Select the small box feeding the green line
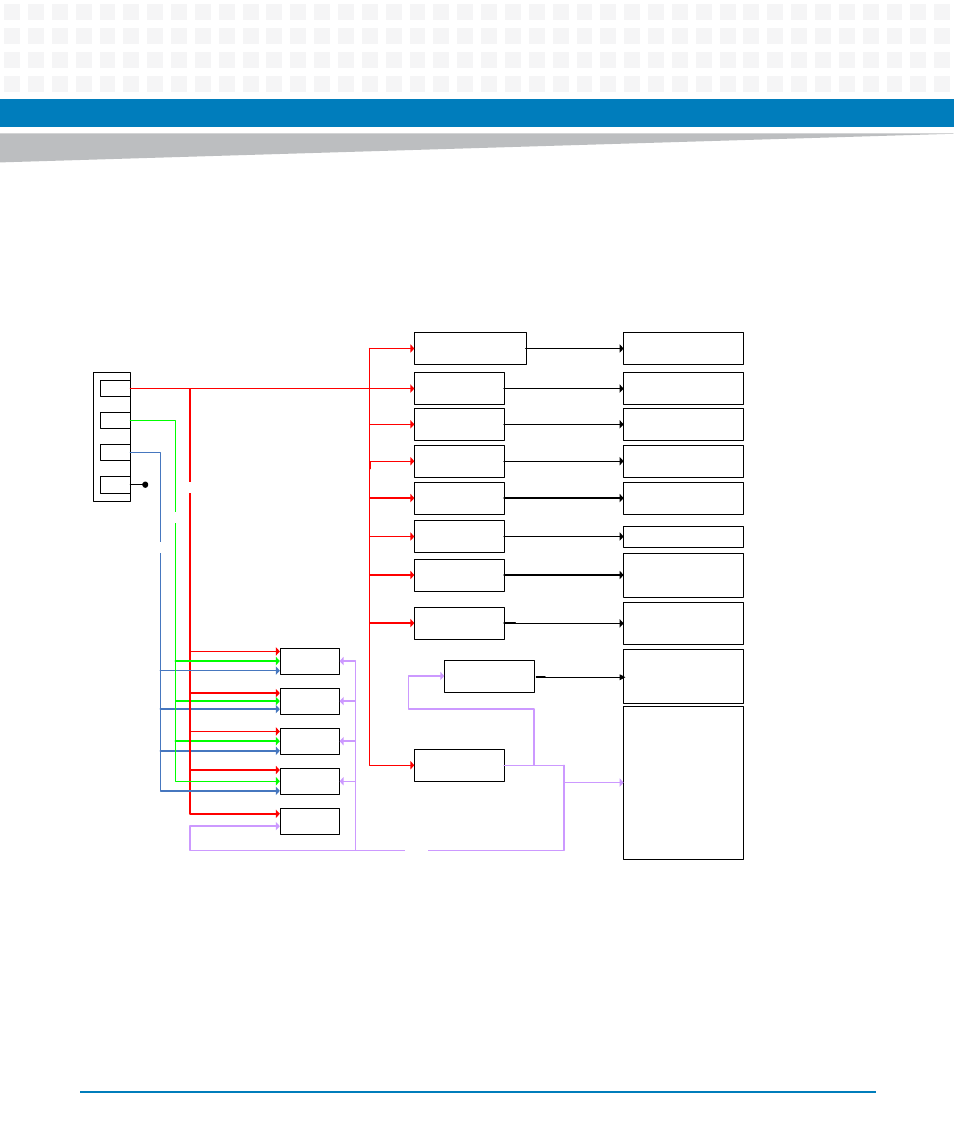This screenshot has height=1145, width=954. (115, 421)
